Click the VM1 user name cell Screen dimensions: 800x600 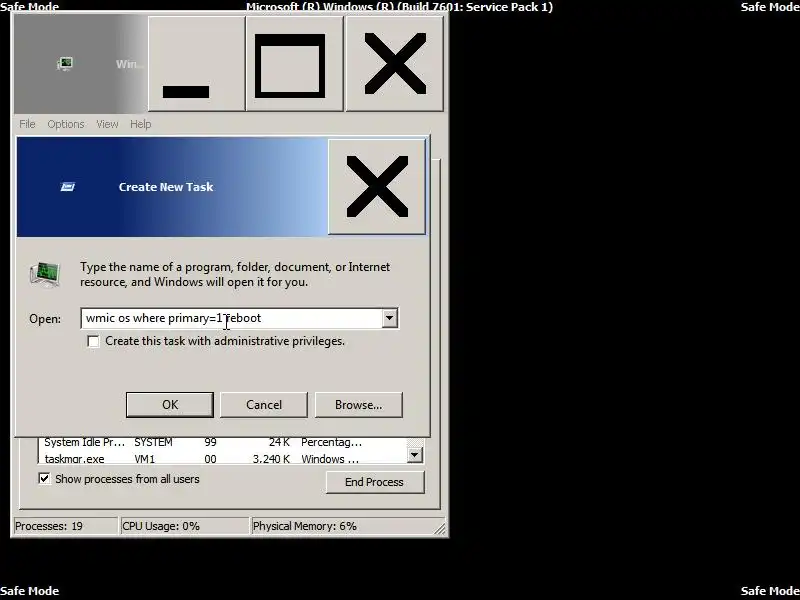(x=144, y=459)
